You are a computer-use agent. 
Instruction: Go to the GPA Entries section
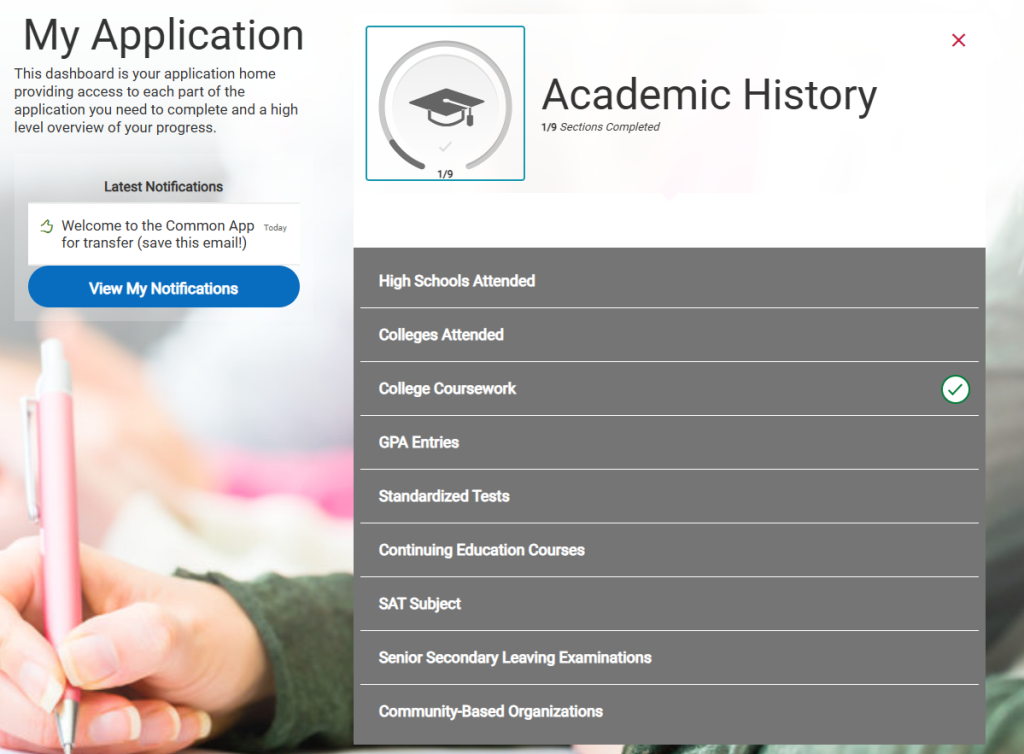(x=418, y=443)
